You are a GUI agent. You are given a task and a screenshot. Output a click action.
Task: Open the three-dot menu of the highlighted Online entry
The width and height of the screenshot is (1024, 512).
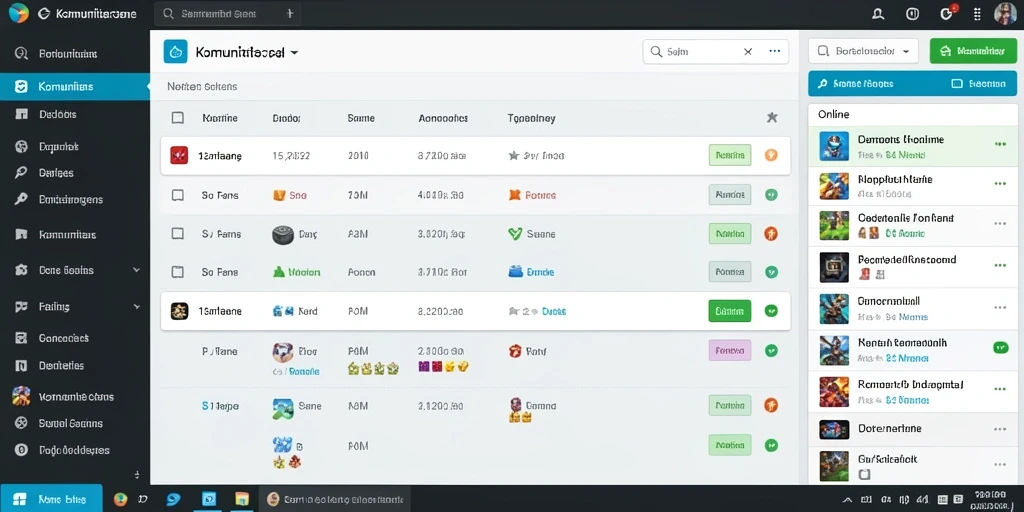(1000, 144)
